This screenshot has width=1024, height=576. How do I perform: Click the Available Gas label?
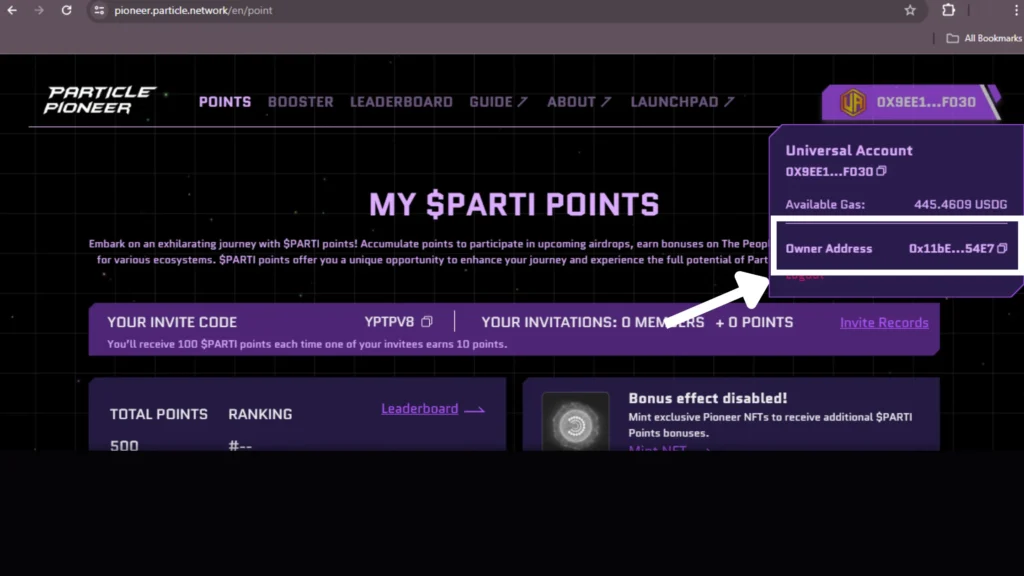coord(825,204)
